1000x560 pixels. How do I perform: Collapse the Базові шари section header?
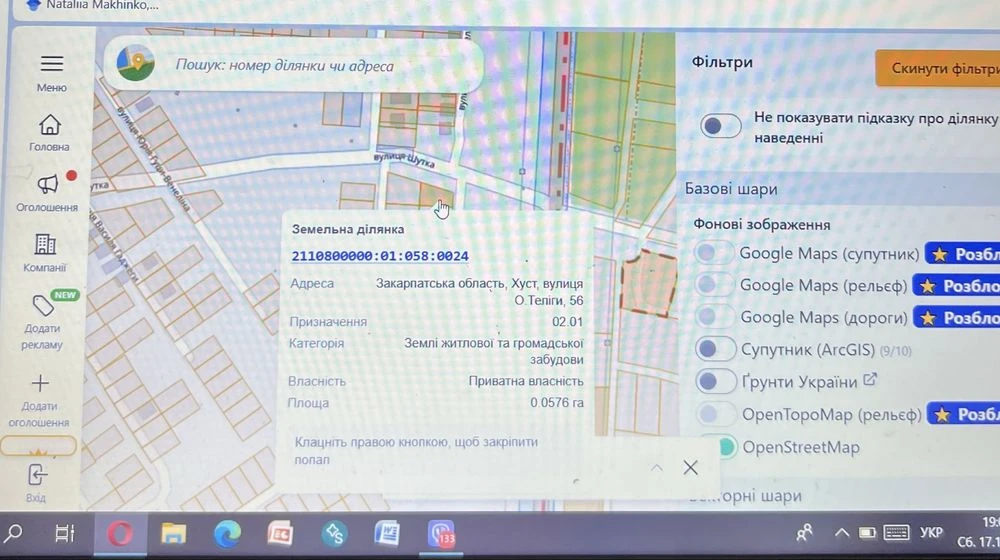[837, 189]
